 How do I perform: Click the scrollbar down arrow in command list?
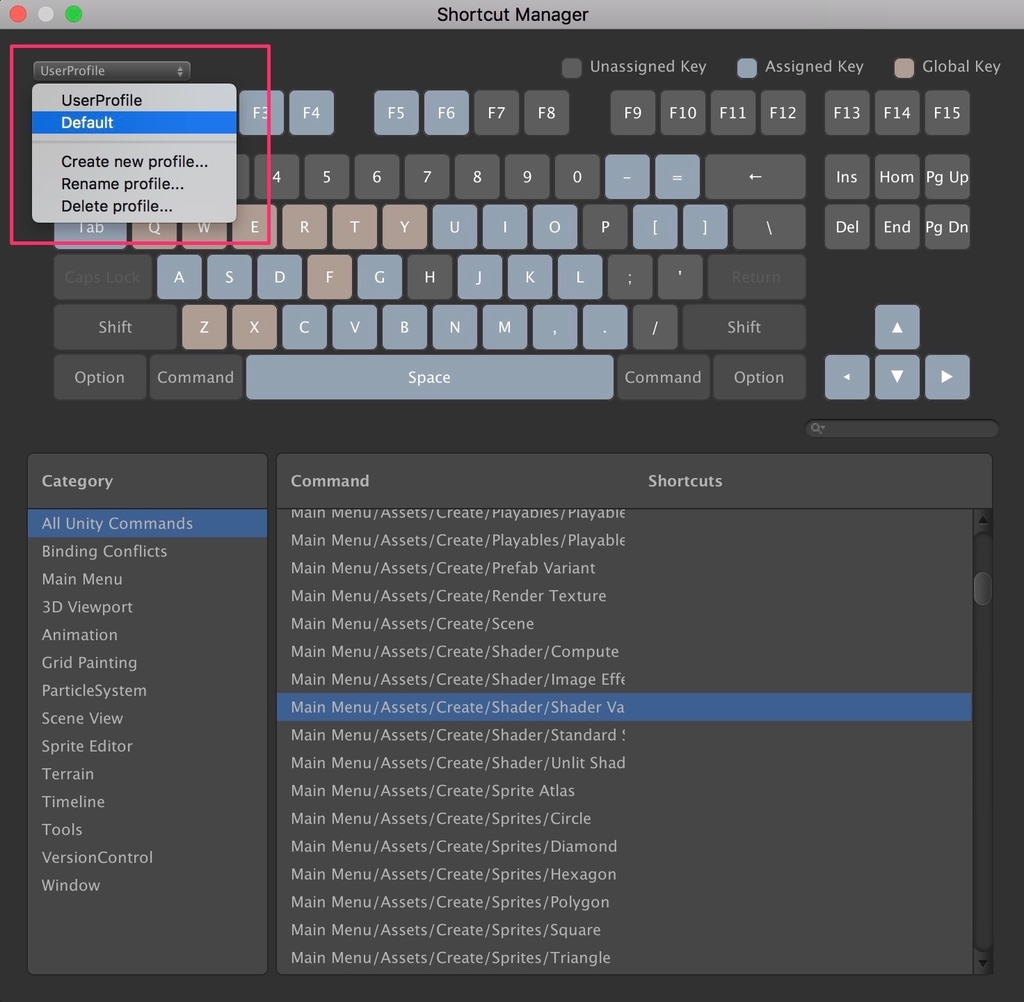click(982, 963)
